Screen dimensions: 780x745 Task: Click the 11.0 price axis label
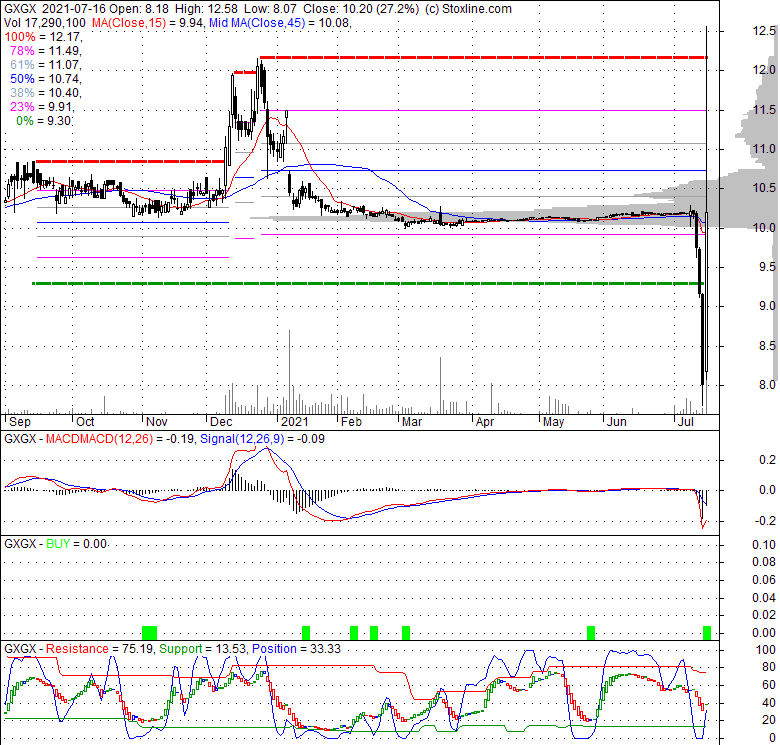[764, 149]
